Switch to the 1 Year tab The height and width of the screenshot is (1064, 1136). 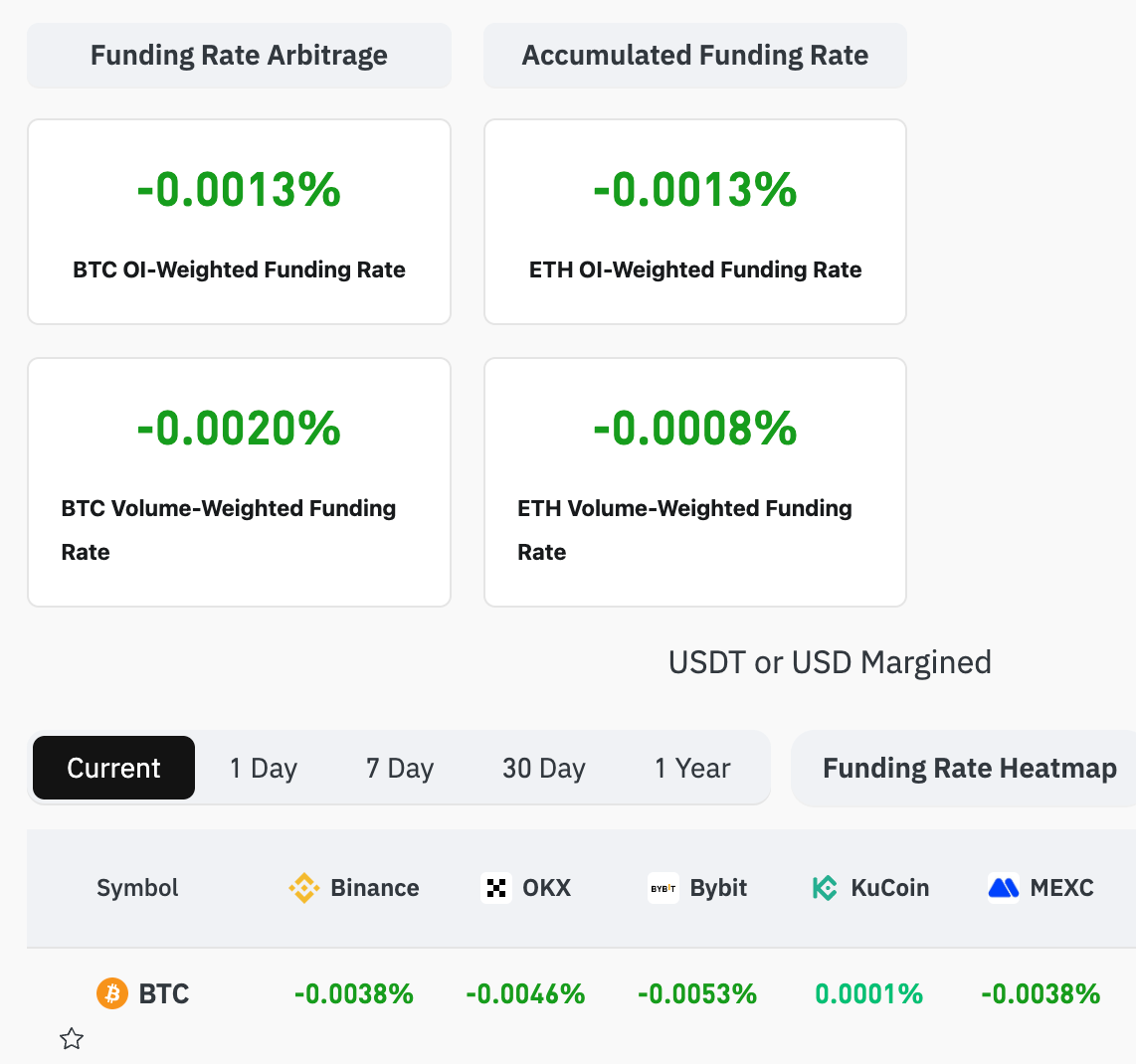[x=692, y=768]
